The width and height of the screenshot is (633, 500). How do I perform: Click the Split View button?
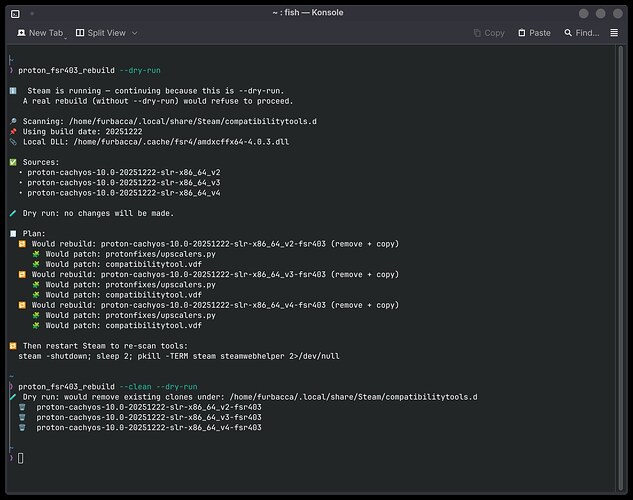[x=101, y=33]
